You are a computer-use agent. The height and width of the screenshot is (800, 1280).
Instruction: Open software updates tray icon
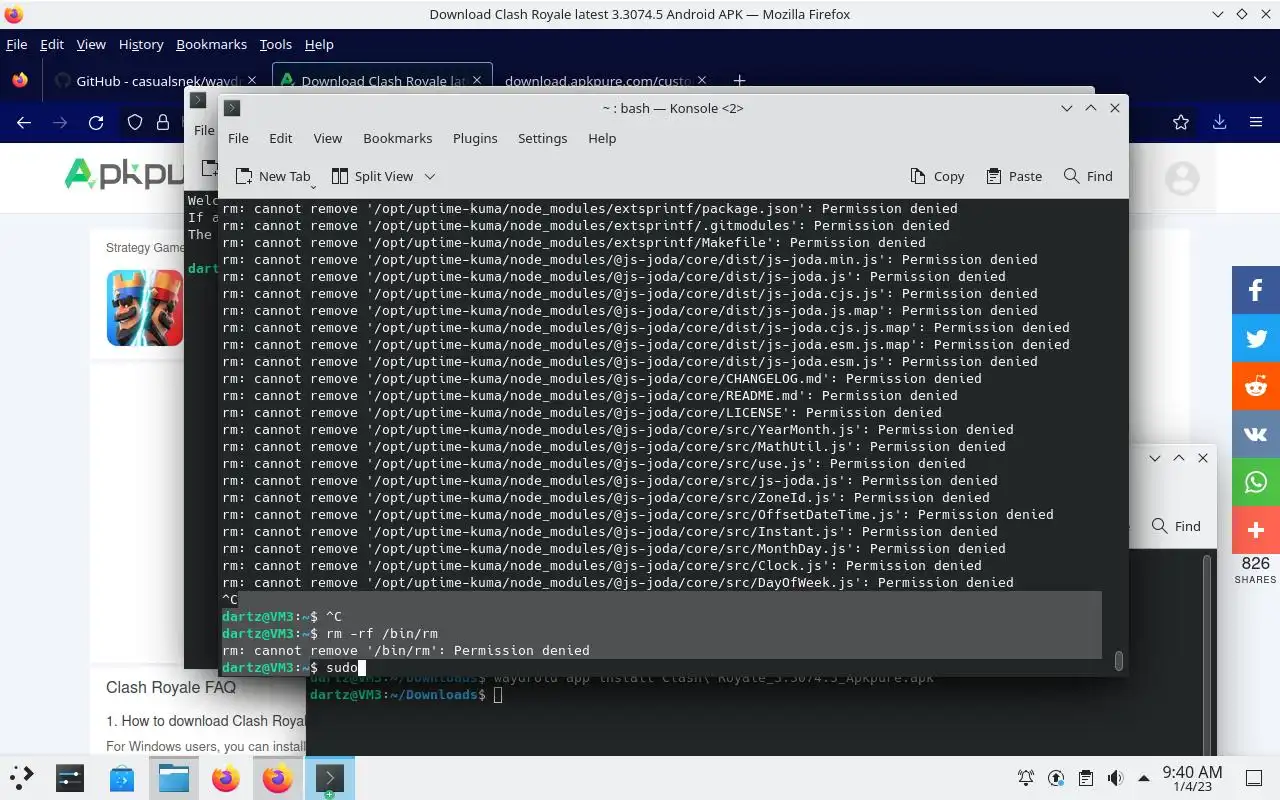coord(1056,778)
